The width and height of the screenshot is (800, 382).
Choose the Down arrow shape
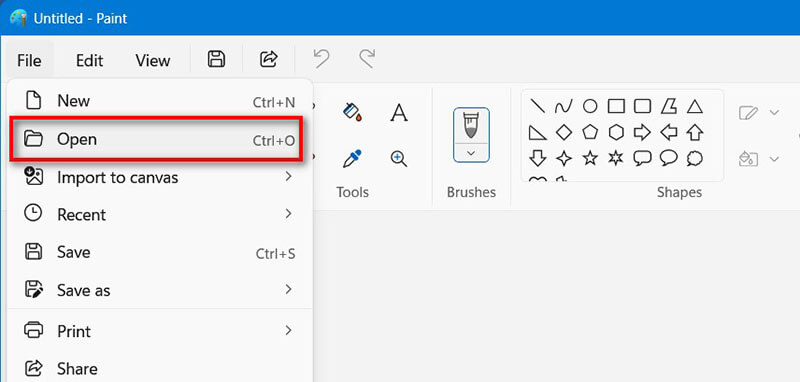537,158
